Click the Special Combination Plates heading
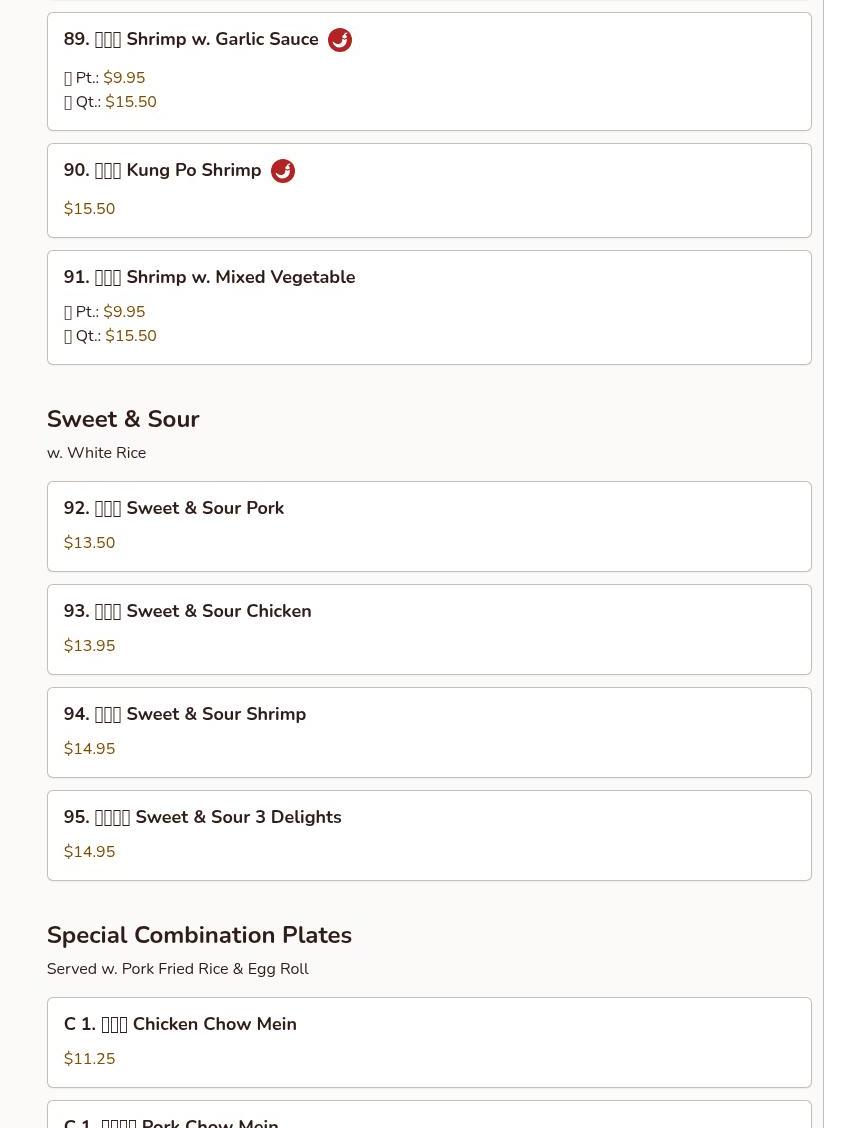Viewport: 844px width, 1128px height. coord(199,935)
